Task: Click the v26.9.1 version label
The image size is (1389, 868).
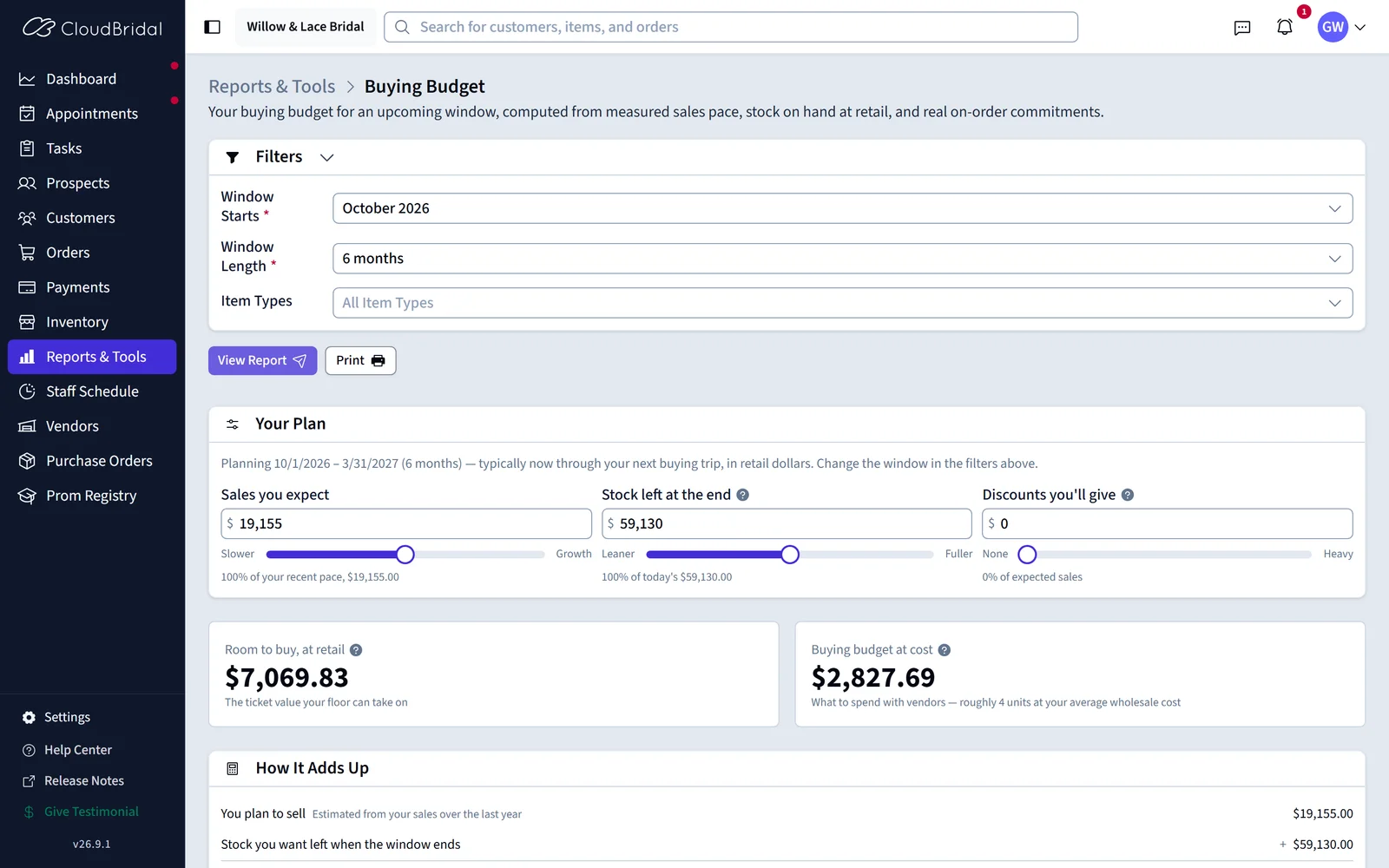Action: pos(91,844)
